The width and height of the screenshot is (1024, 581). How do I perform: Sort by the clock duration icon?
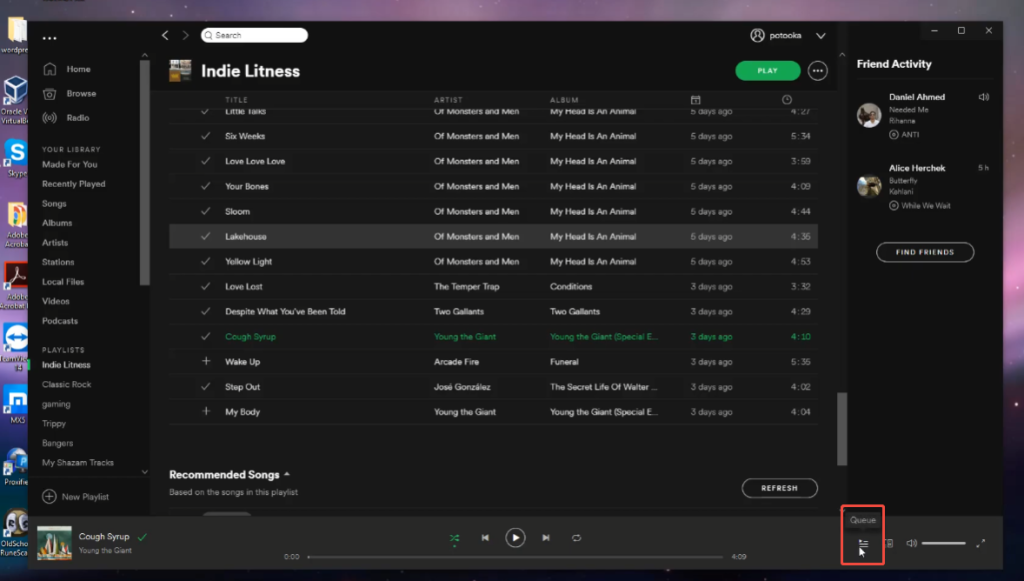click(x=787, y=100)
